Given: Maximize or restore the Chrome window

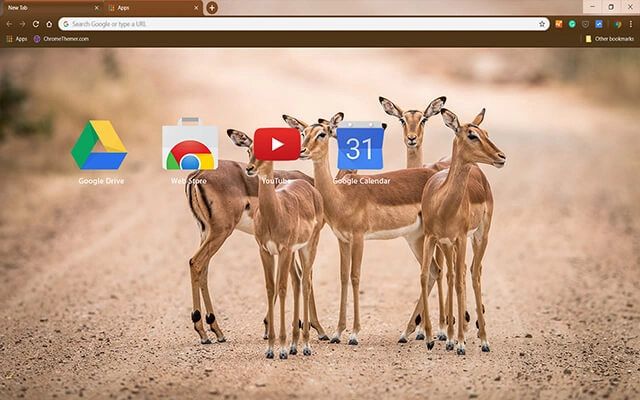Looking at the screenshot, I should point(611,7).
